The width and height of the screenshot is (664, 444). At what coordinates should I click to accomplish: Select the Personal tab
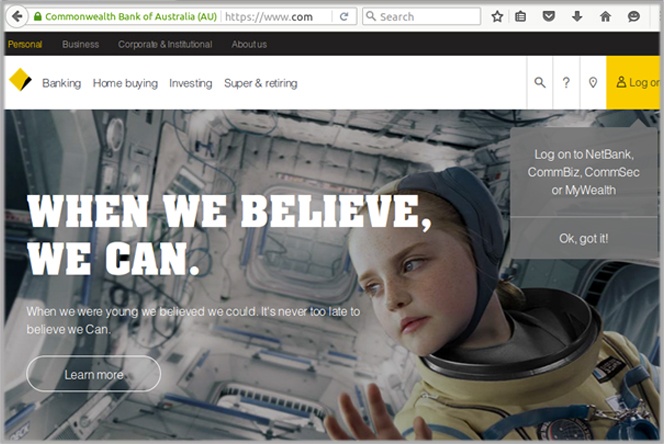25,44
